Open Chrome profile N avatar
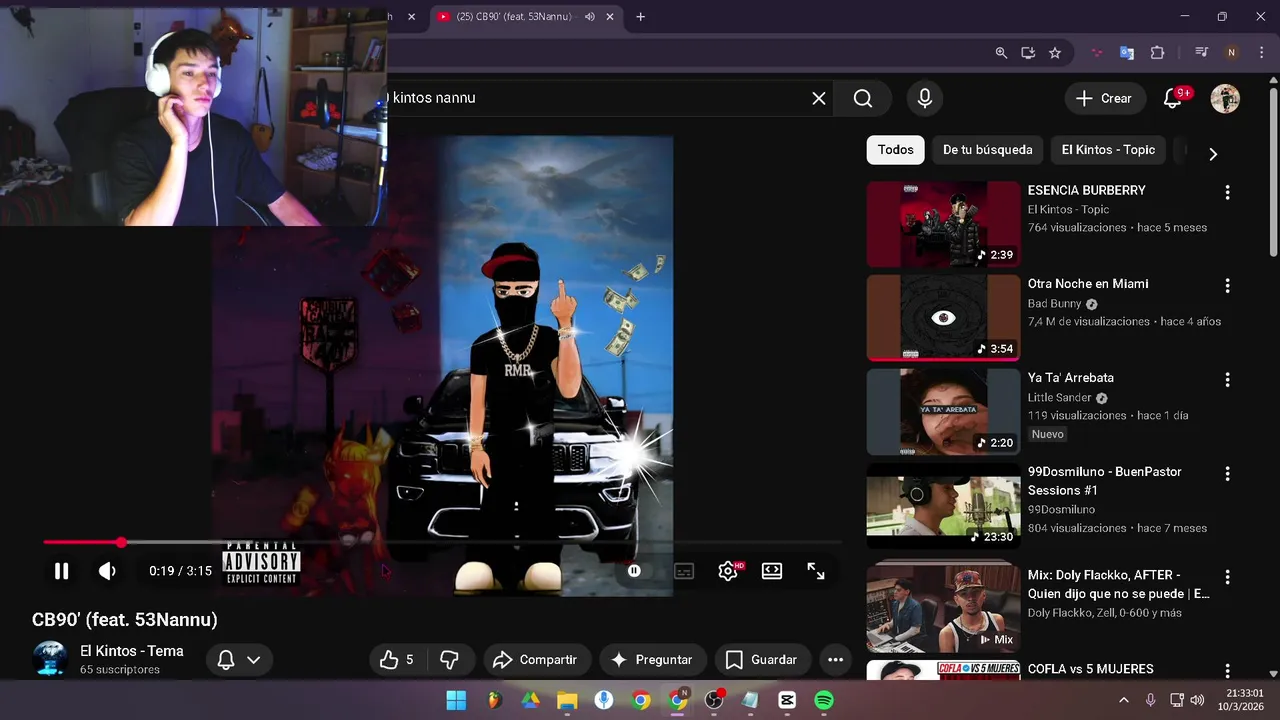Image resolution: width=1280 pixels, height=720 pixels. tap(1232, 53)
